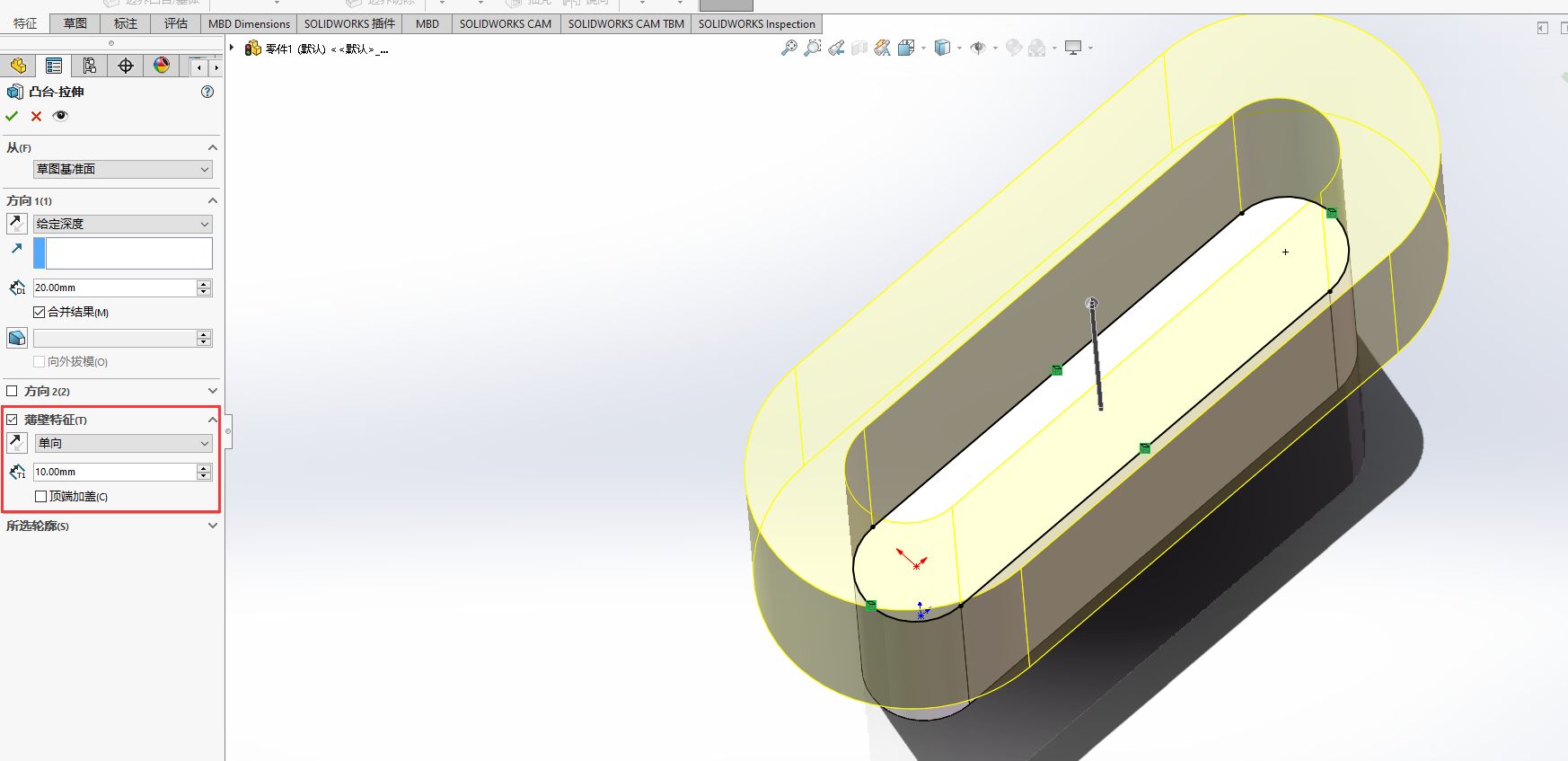Click Previous View icon
This screenshot has width=1568, height=761.
pos(836,48)
